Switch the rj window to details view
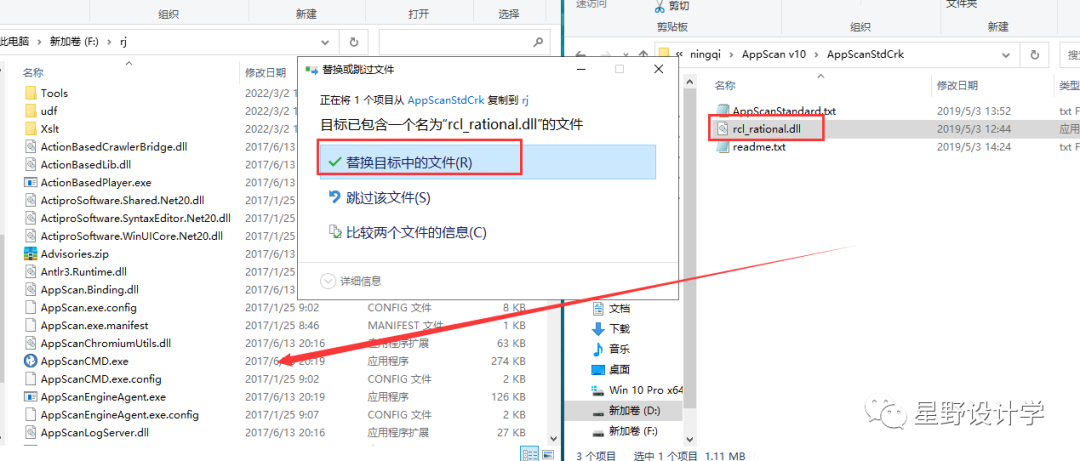Viewport: 1080px width, 461px height. 530,454
